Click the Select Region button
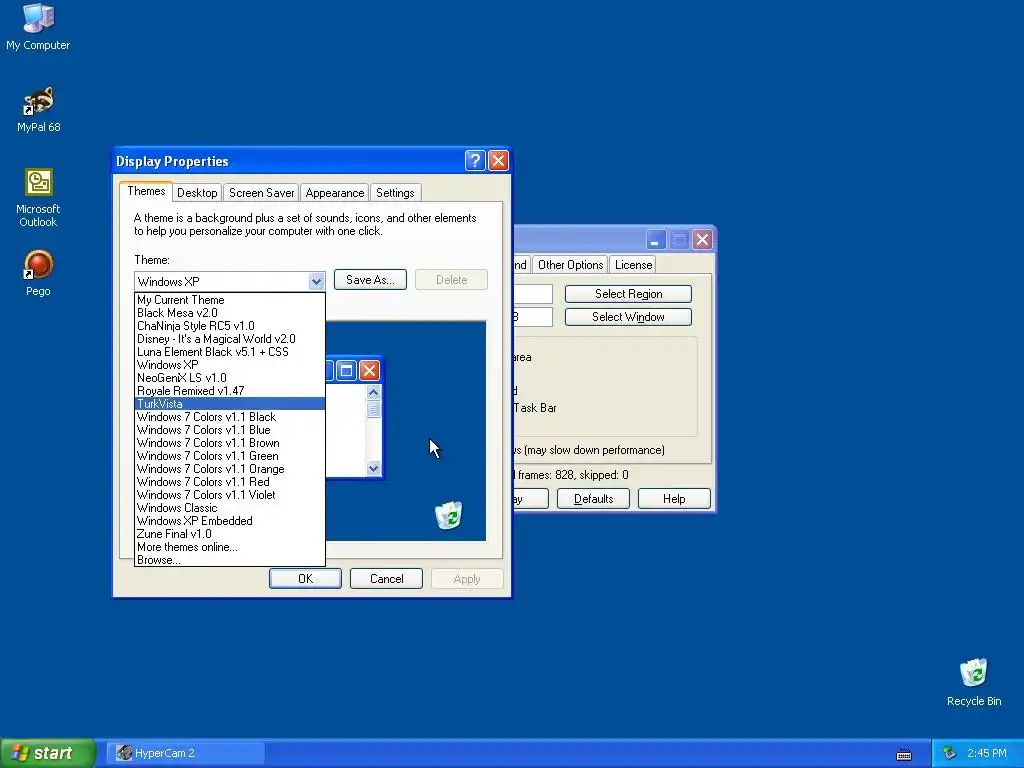The image size is (1024, 768). pos(628,294)
